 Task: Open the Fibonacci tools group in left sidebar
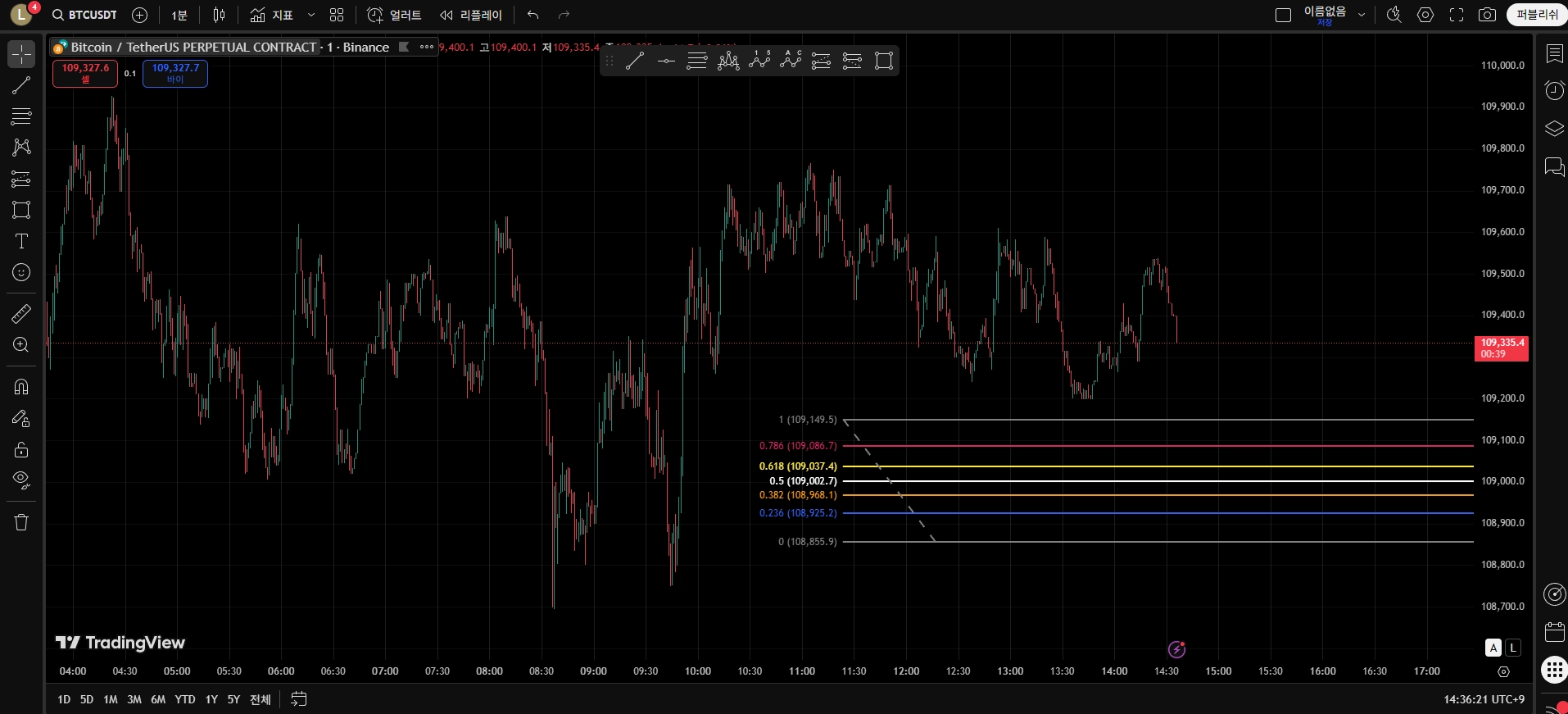21,116
